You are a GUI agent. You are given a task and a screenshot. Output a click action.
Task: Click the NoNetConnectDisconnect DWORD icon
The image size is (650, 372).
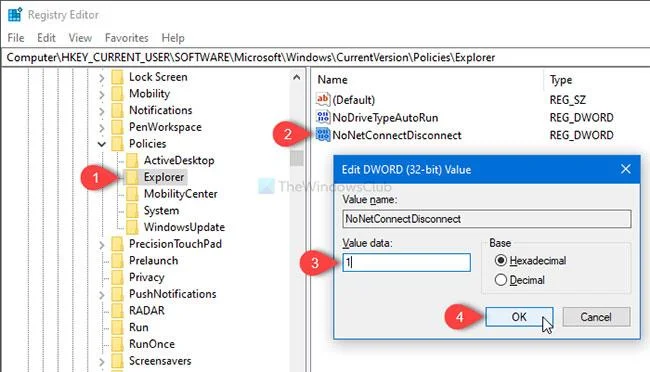(x=323, y=135)
